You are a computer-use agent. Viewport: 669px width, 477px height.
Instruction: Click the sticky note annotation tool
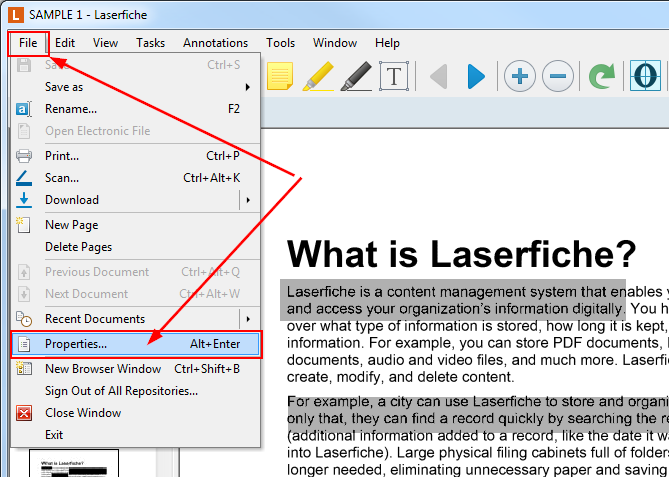pyautogui.click(x=280, y=76)
